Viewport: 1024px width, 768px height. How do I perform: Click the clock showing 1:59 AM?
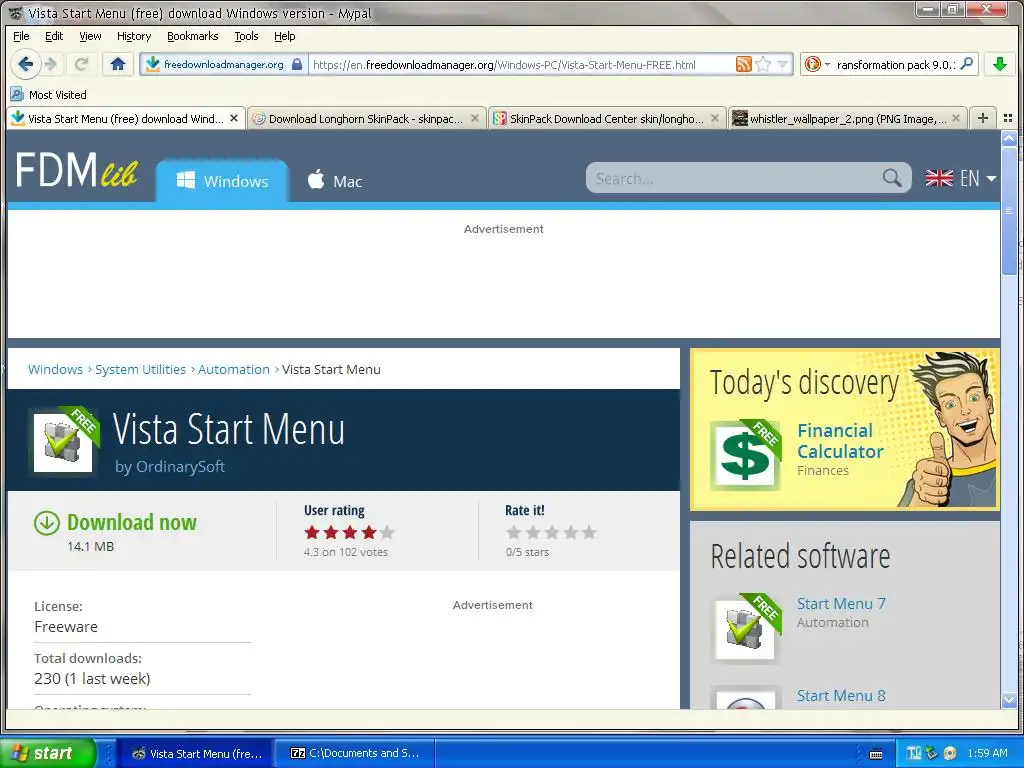click(x=987, y=753)
